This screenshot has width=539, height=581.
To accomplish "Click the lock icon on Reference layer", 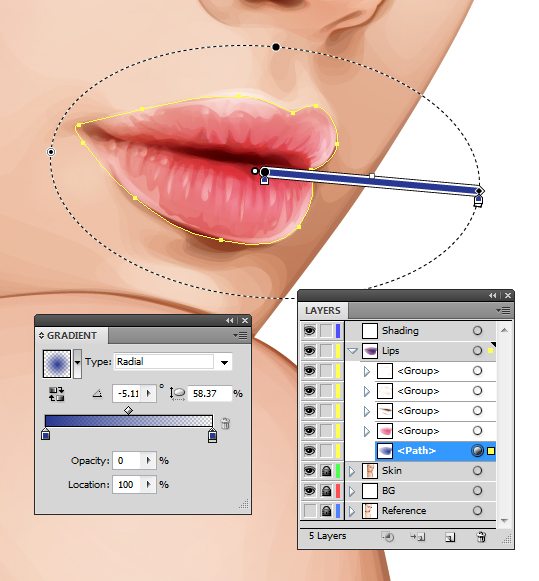I will [x=326, y=511].
